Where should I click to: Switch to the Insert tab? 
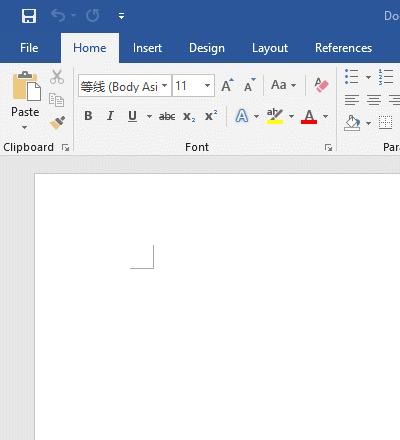(147, 48)
